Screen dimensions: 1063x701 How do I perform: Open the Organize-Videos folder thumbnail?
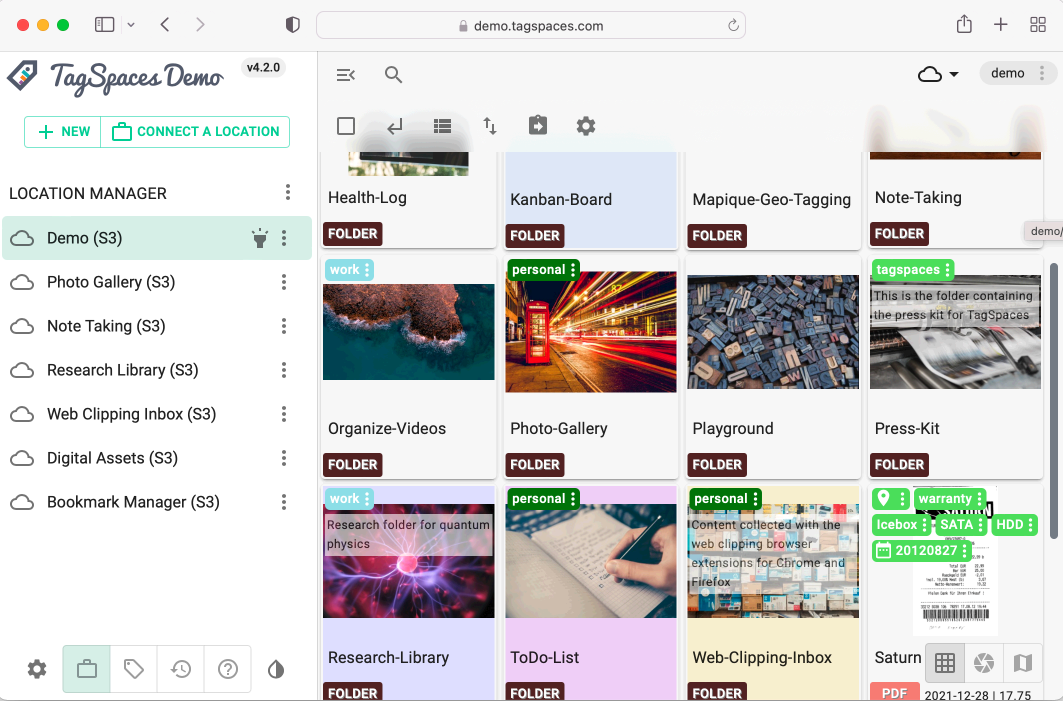(409, 332)
